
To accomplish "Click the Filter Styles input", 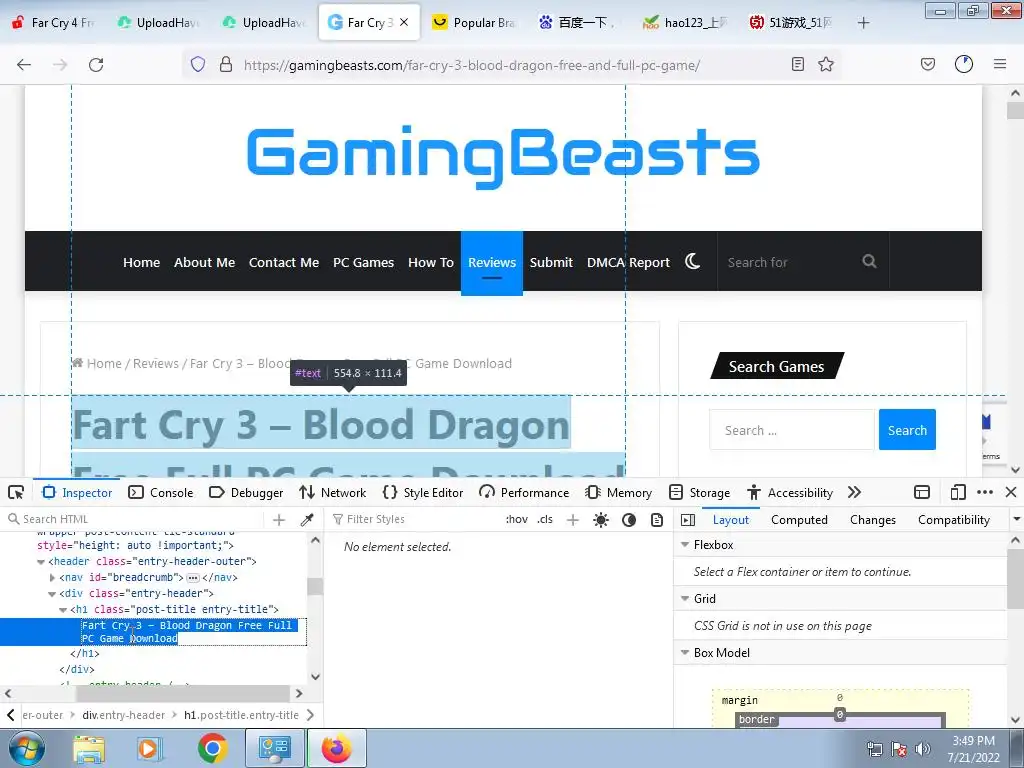I will coord(415,519).
